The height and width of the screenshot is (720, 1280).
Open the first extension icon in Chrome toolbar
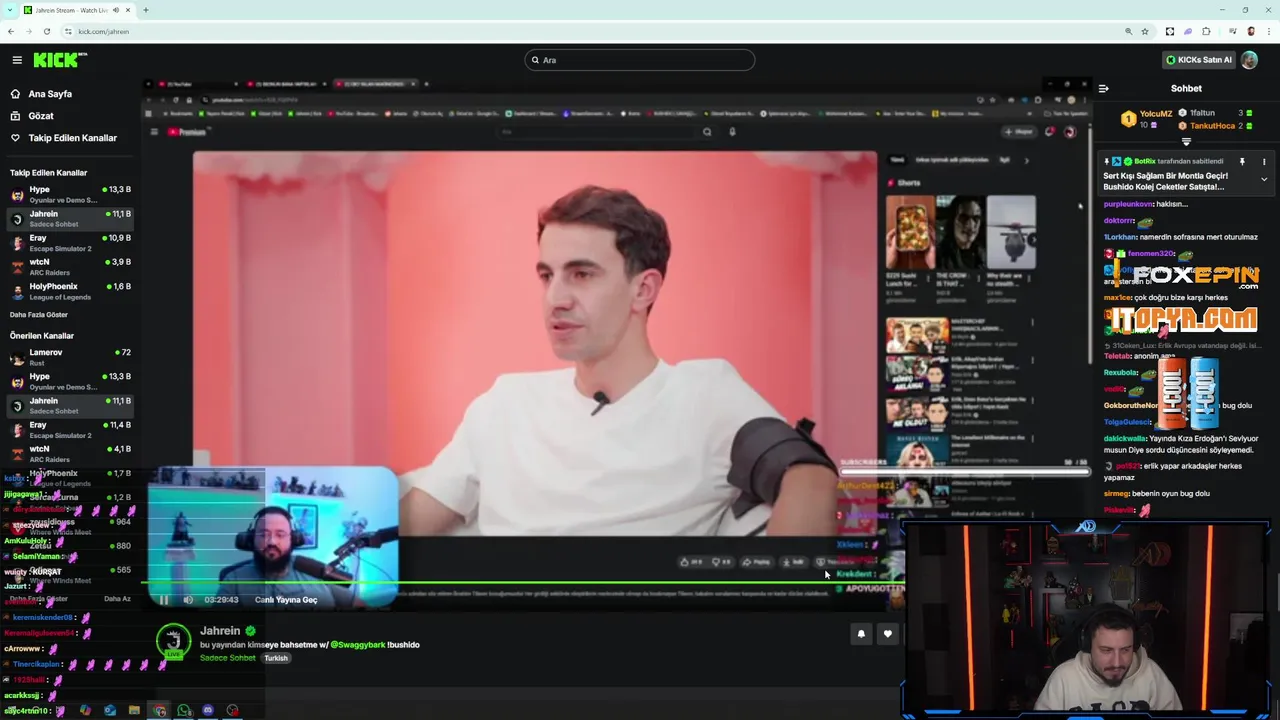click(x=1170, y=31)
